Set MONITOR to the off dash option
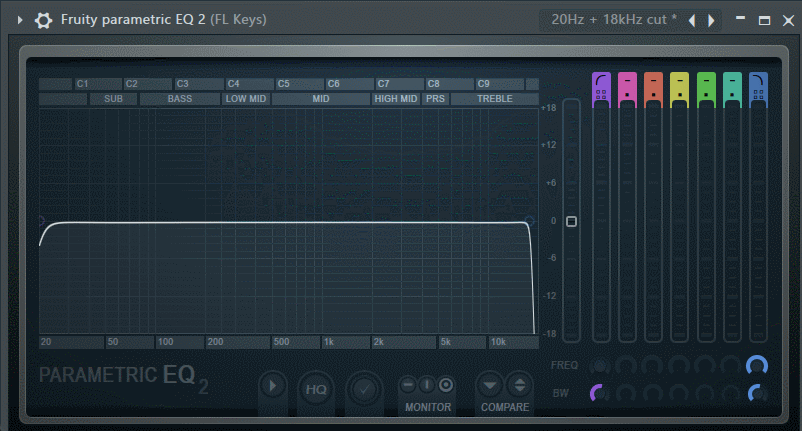Screen dimensions: 802x431 (408, 384)
